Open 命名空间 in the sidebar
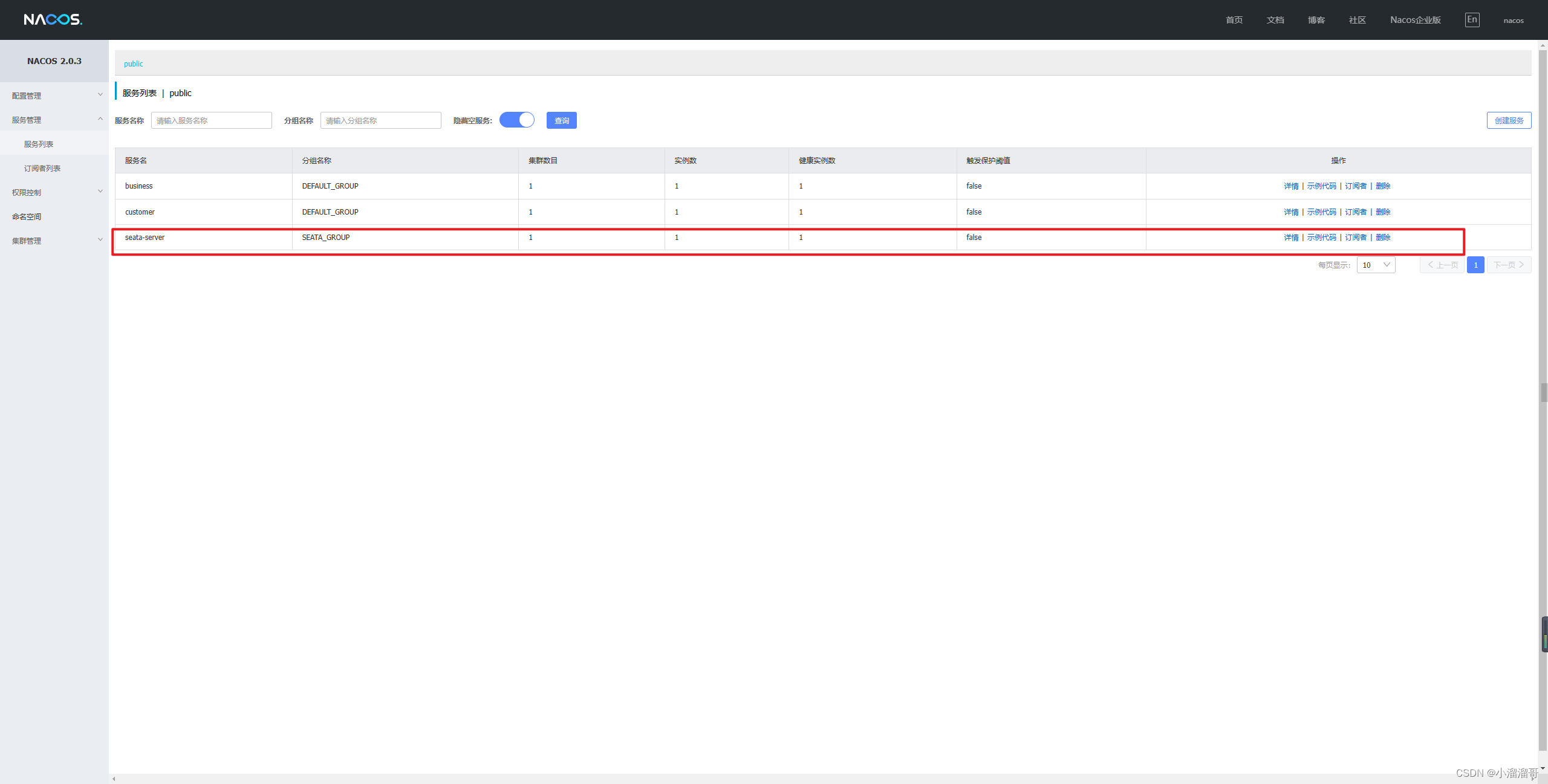Viewport: 1548px width, 784px height. click(27, 216)
